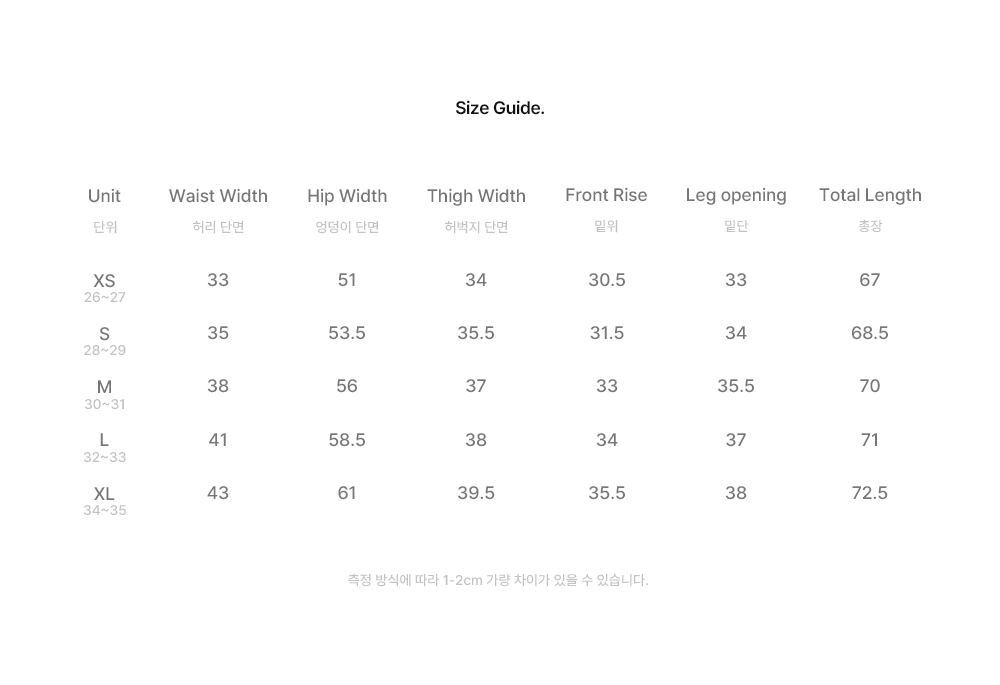
Task: Click the Unit header label
Action: 105,196
